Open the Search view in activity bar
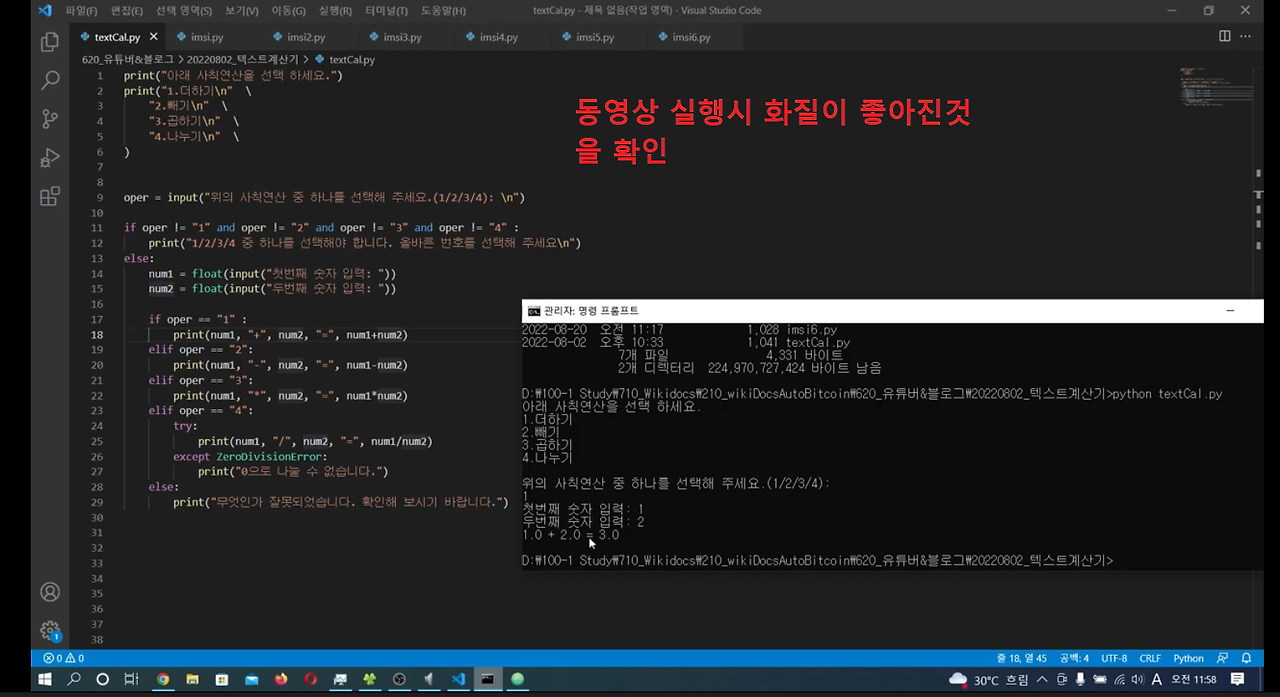 (49, 81)
